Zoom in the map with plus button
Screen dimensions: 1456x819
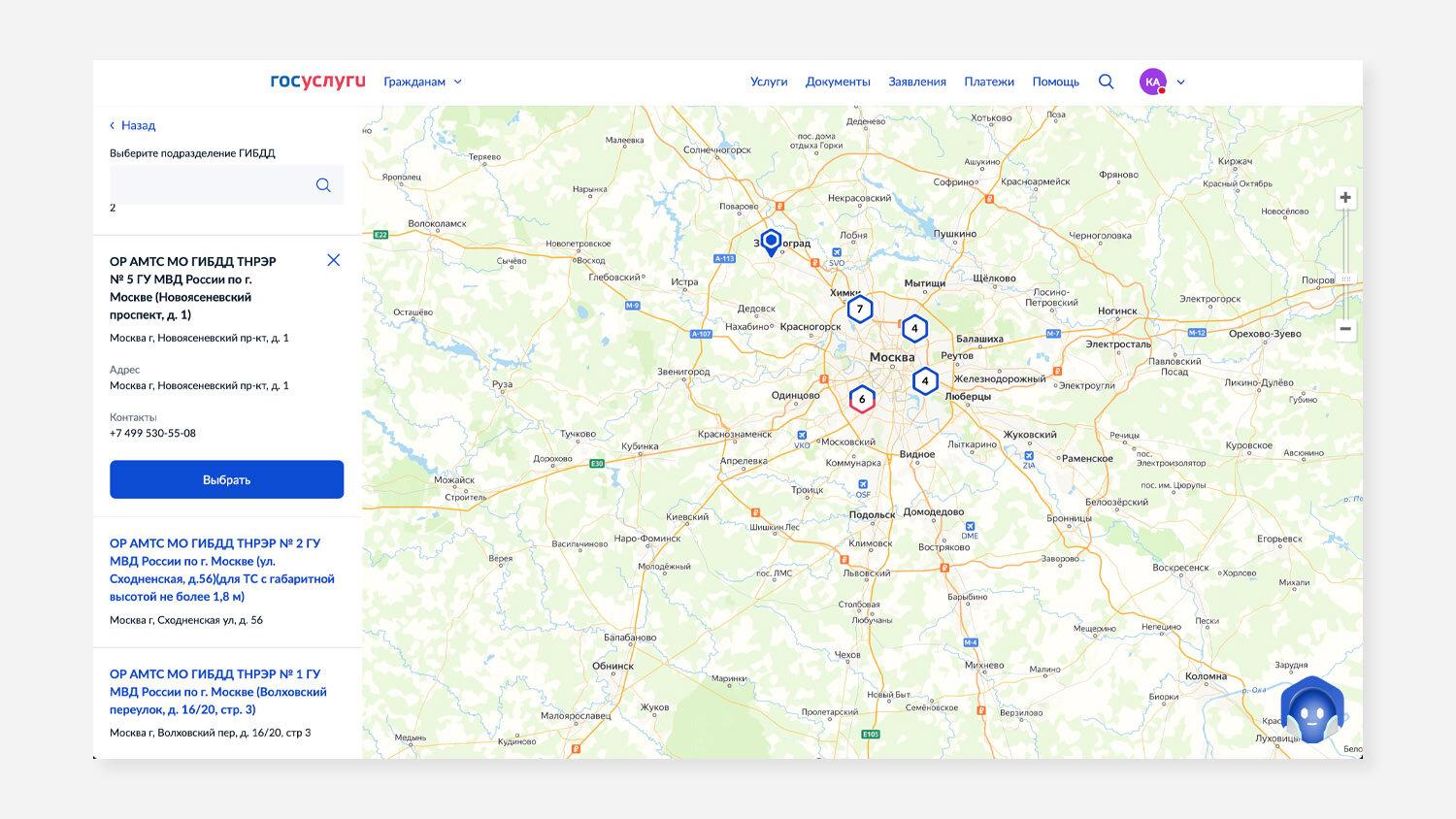click(x=1345, y=198)
